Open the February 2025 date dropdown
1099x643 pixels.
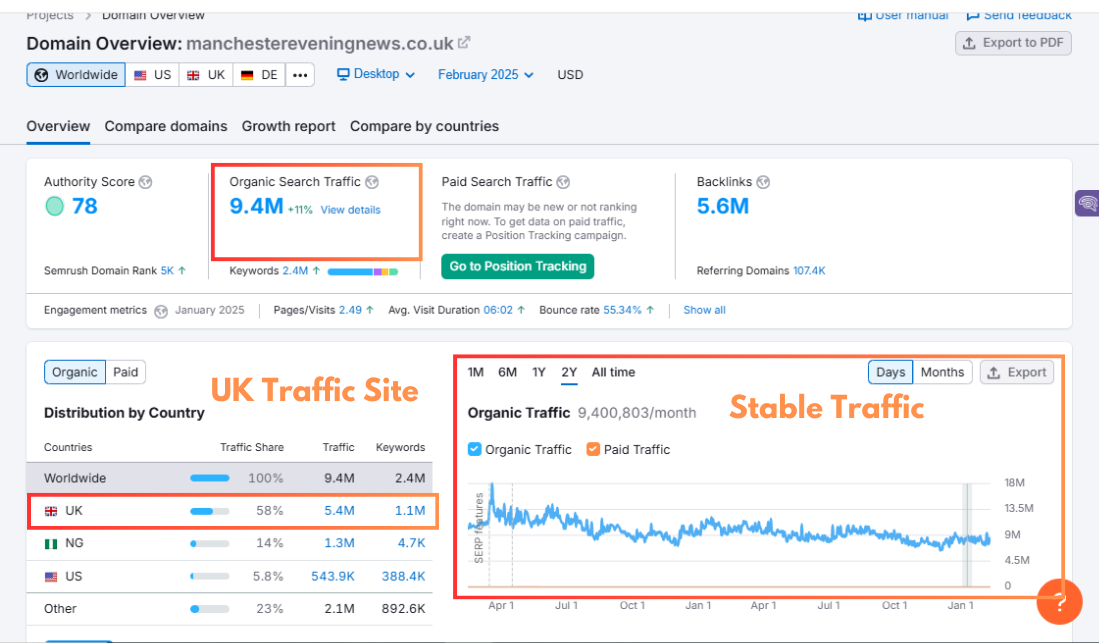[x=486, y=75]
